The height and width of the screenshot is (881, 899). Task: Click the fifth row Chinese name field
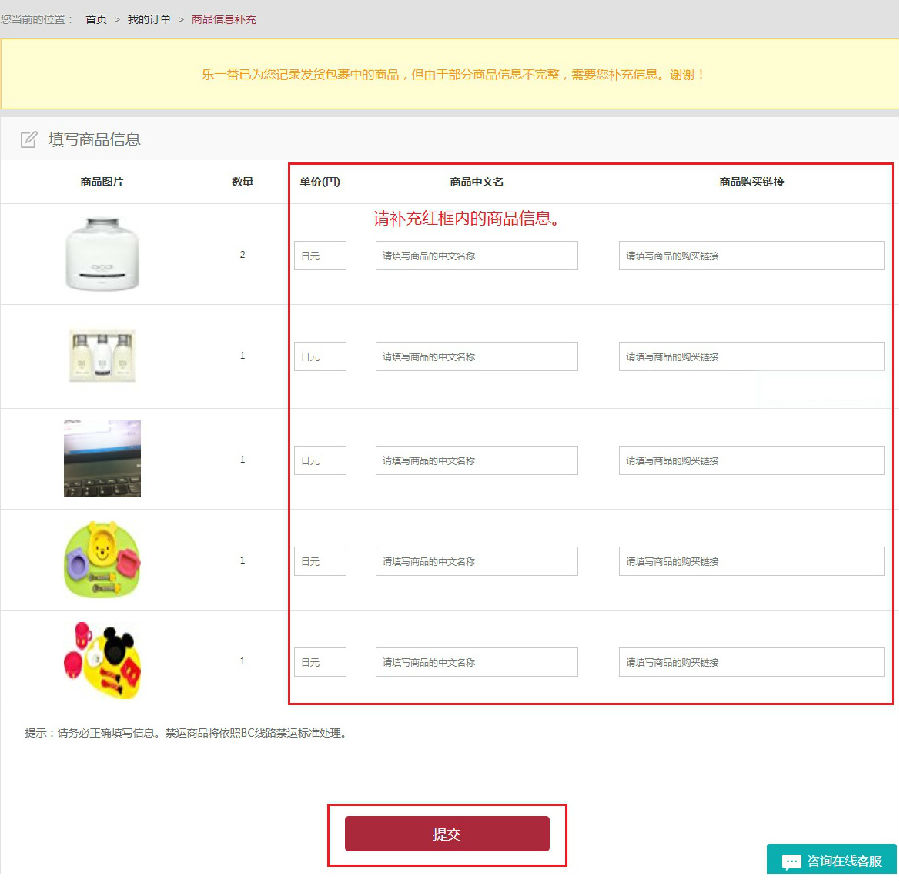(476, 662)
